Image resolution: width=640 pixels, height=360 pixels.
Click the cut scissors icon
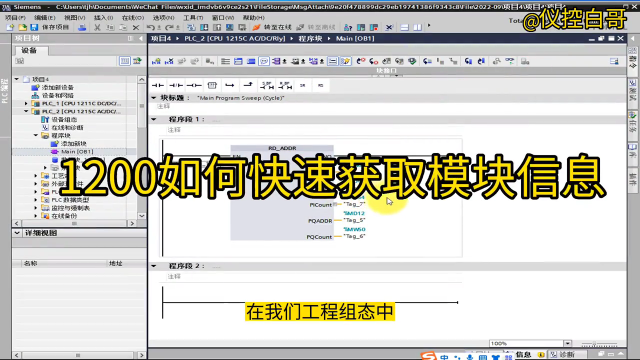[x=97, y=27]
